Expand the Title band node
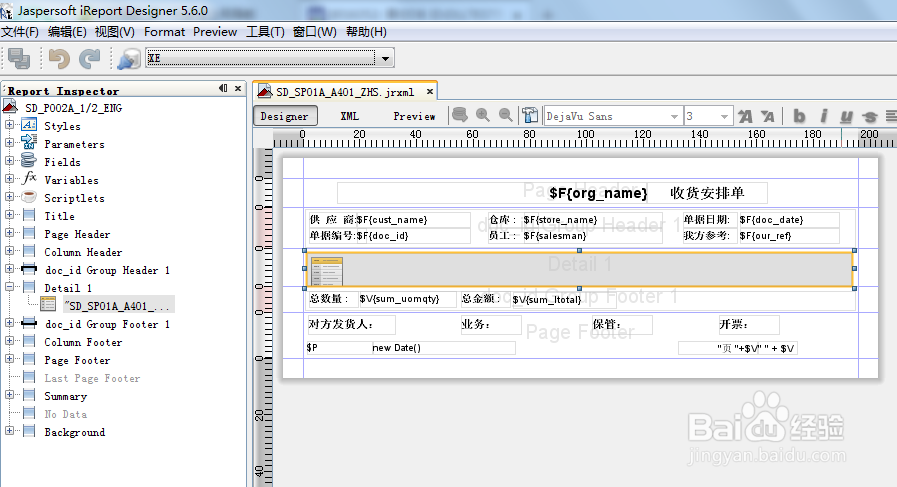 (9, 215)
